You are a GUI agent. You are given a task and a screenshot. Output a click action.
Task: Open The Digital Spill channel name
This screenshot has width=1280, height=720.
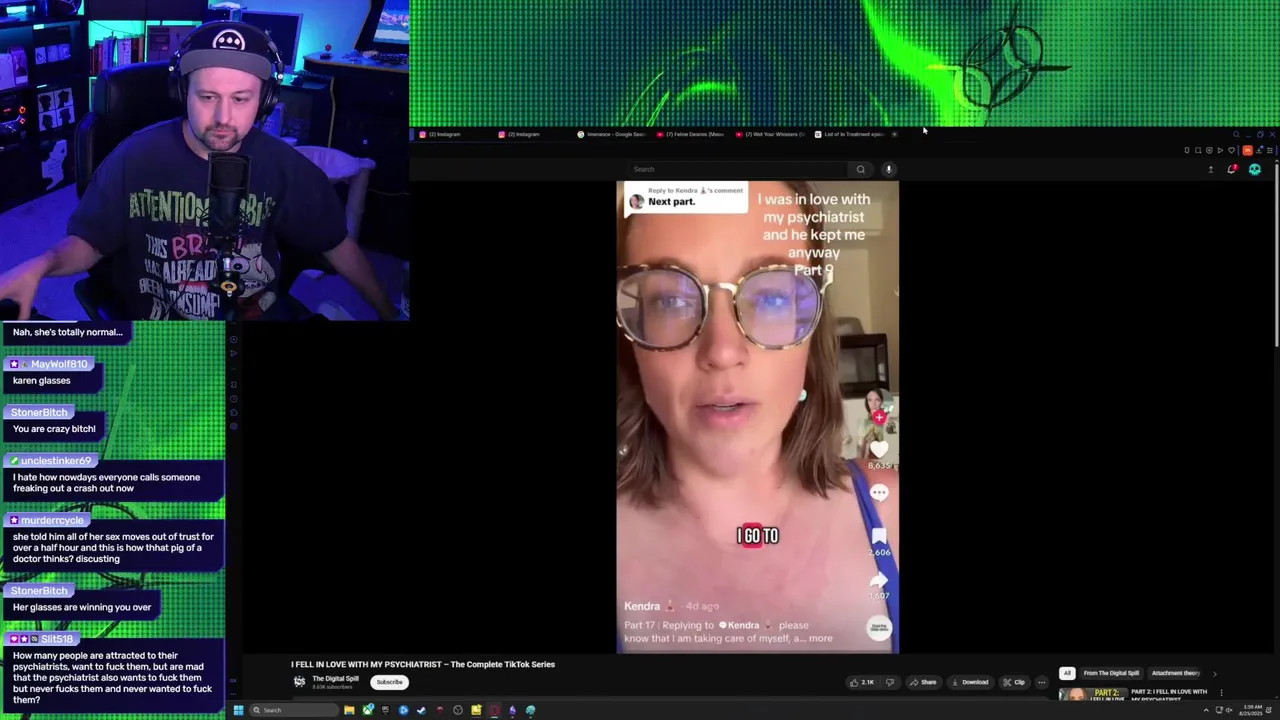pyautogui.click(x=335, y=678)
